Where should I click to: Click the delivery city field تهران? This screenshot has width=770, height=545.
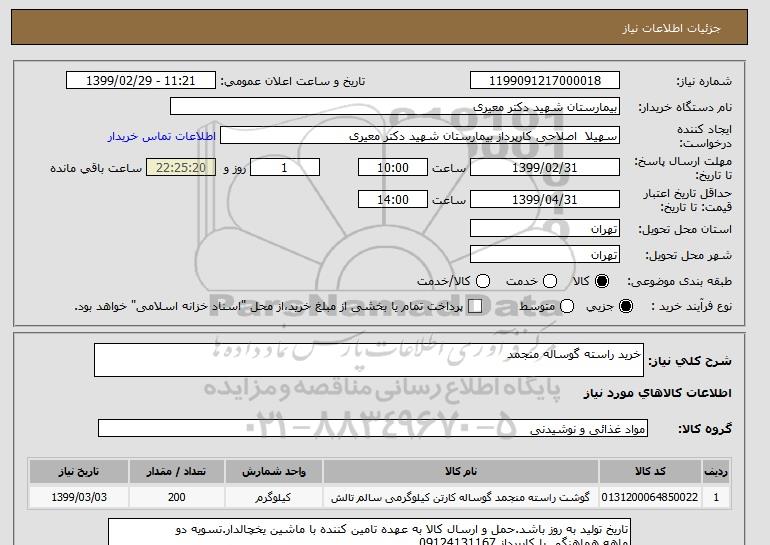[x=545, y=254]
